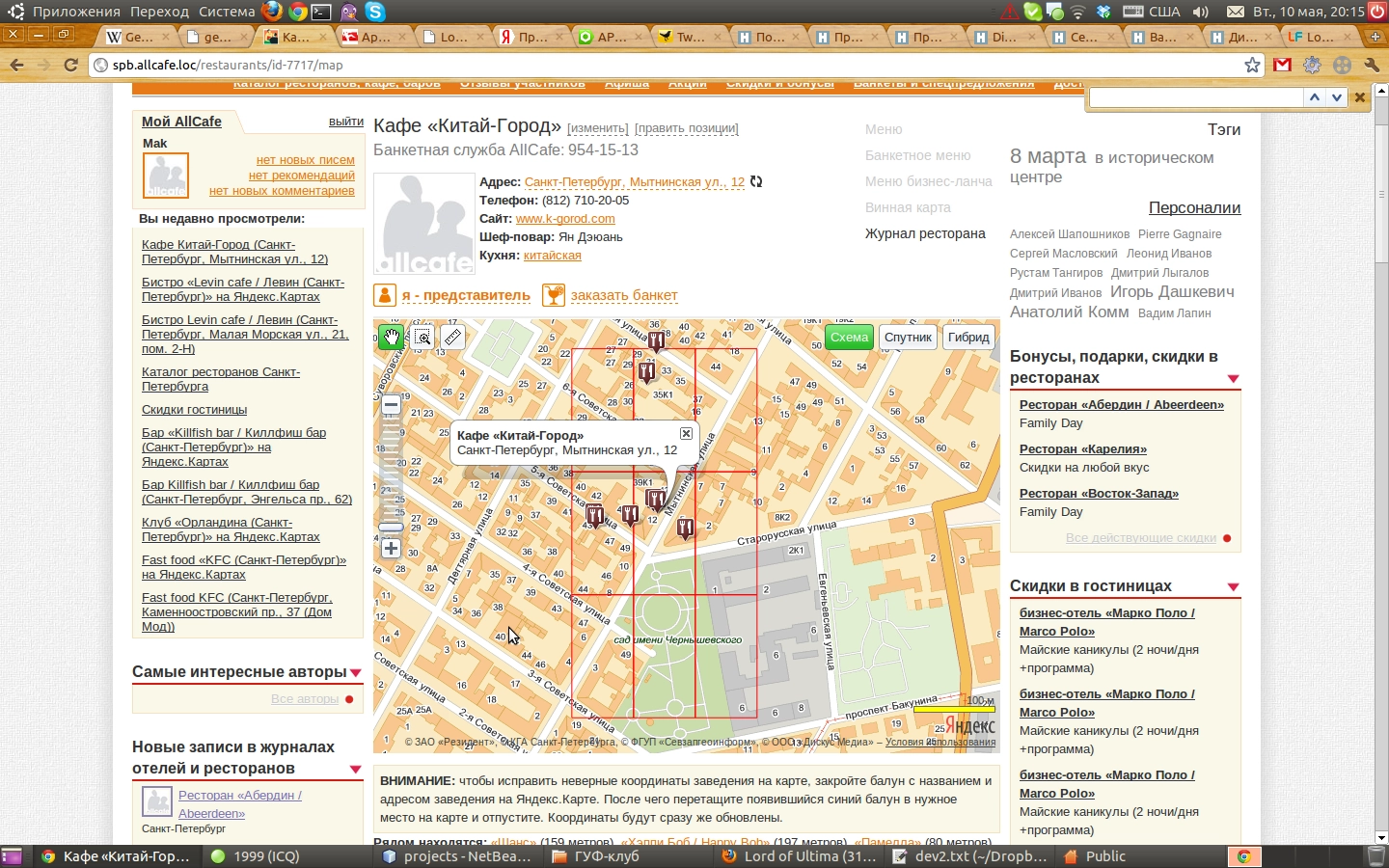Switch map to Схема view

pyautogui.click(x=849, y=337)
